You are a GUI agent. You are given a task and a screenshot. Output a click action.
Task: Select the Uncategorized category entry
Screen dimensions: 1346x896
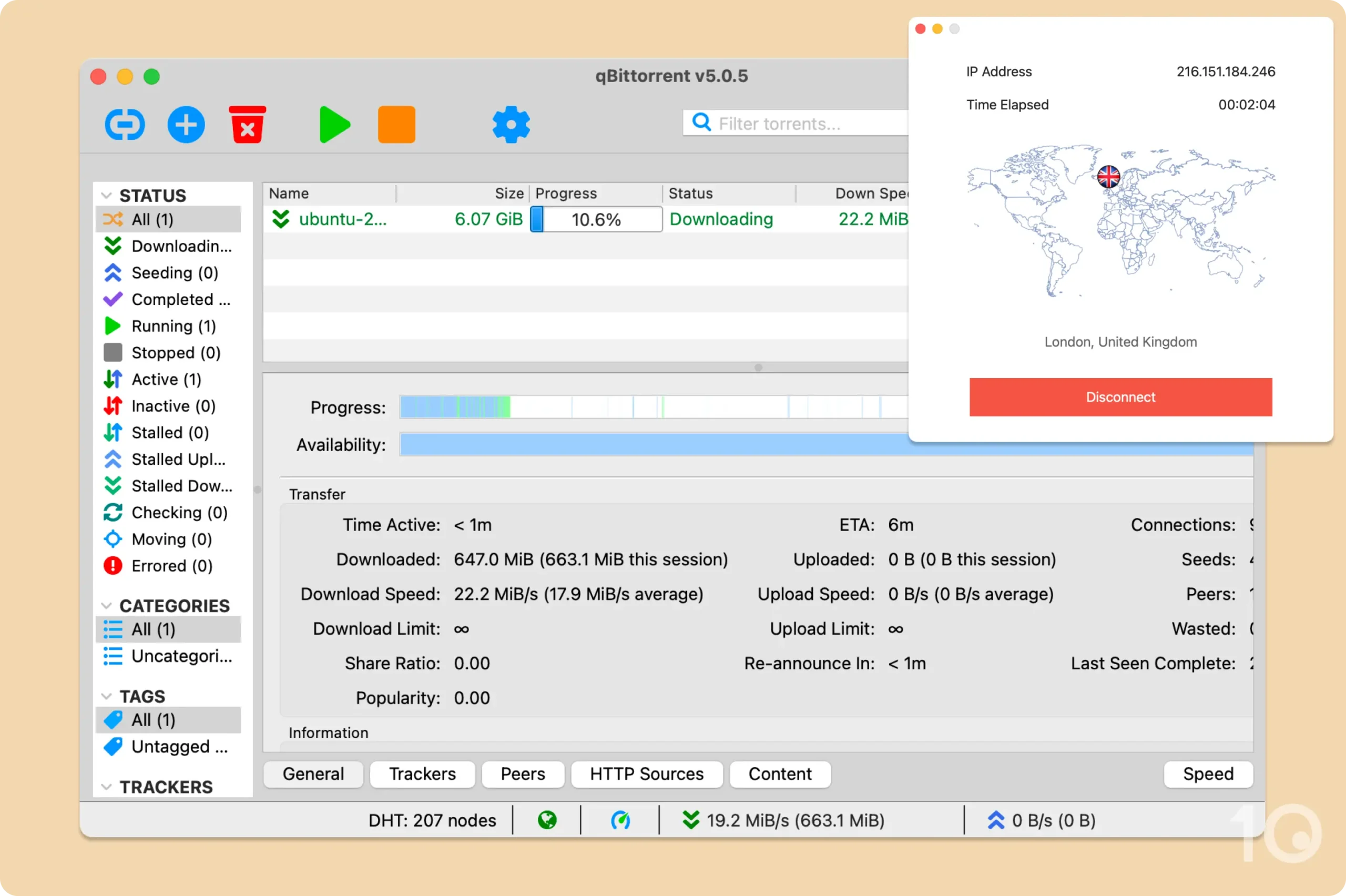pyautogui.click(x=169, y=656)
